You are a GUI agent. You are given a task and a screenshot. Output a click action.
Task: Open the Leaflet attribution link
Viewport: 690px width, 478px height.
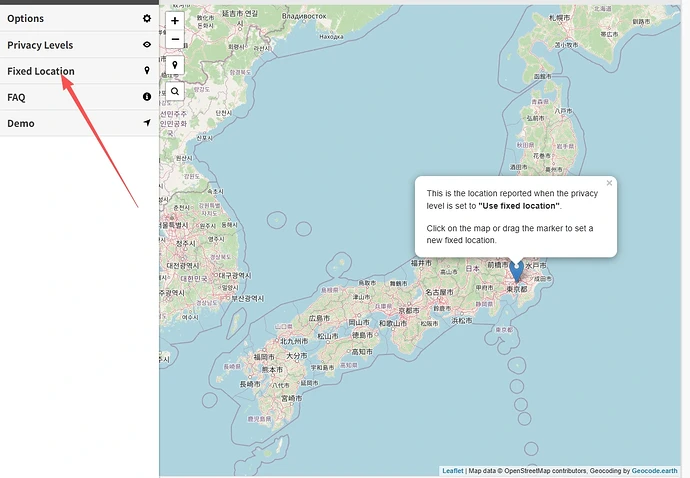(x=453, y=471)
